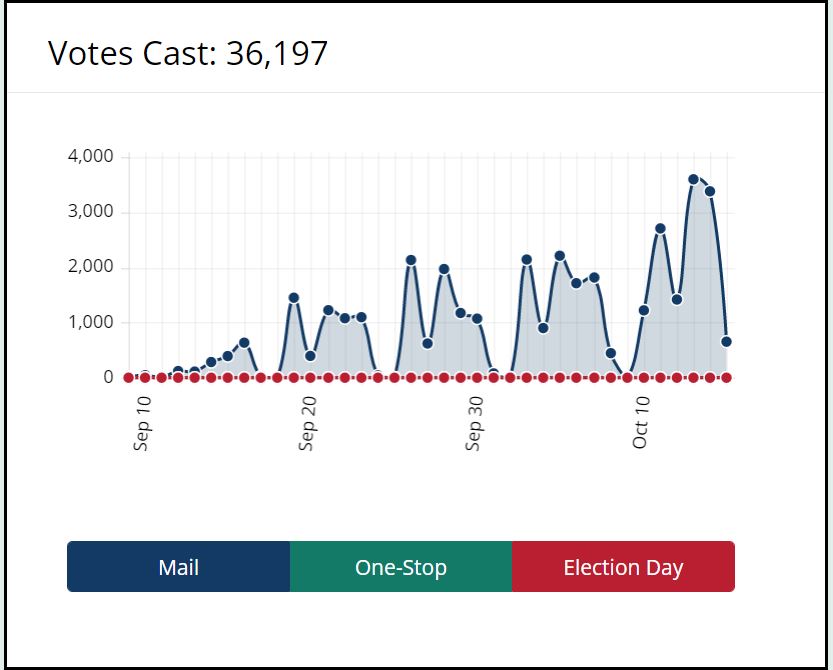The image size is (833, 670).
Task: Toggle the Election Day series button
Action: tap(623, 567)
